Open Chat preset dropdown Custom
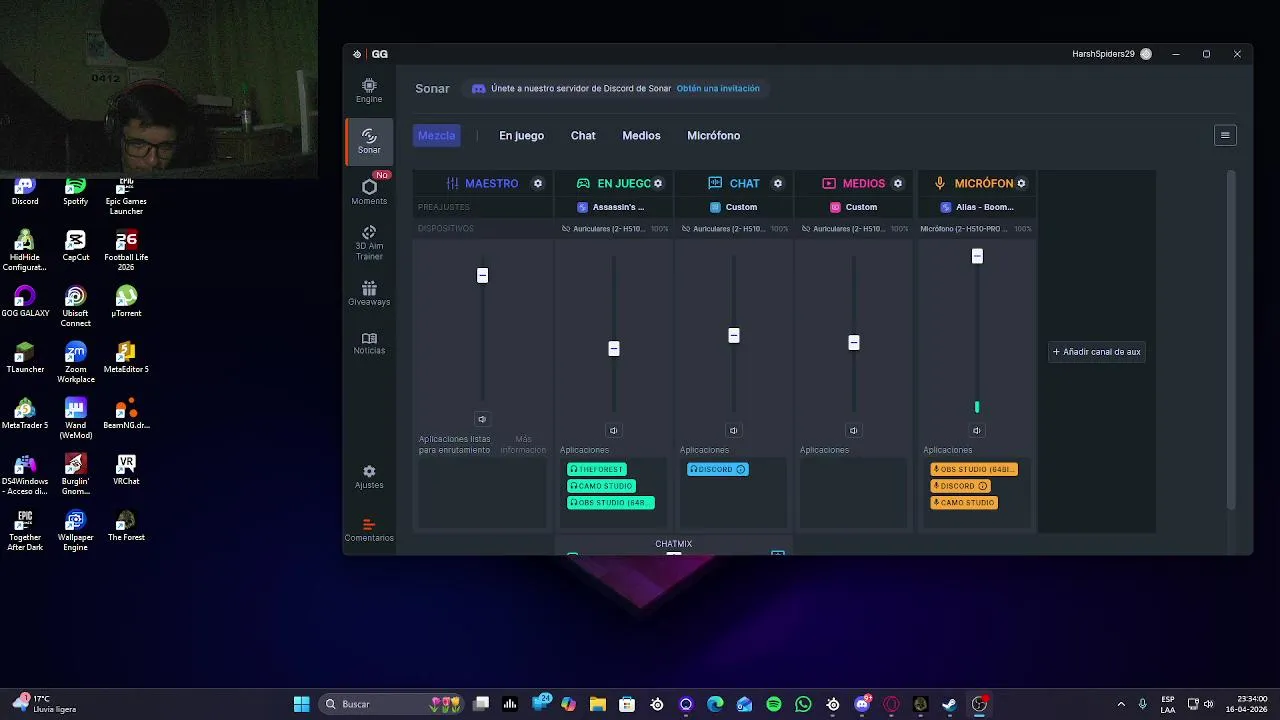This screenshot has width=1280, height=720. point(733,207)
